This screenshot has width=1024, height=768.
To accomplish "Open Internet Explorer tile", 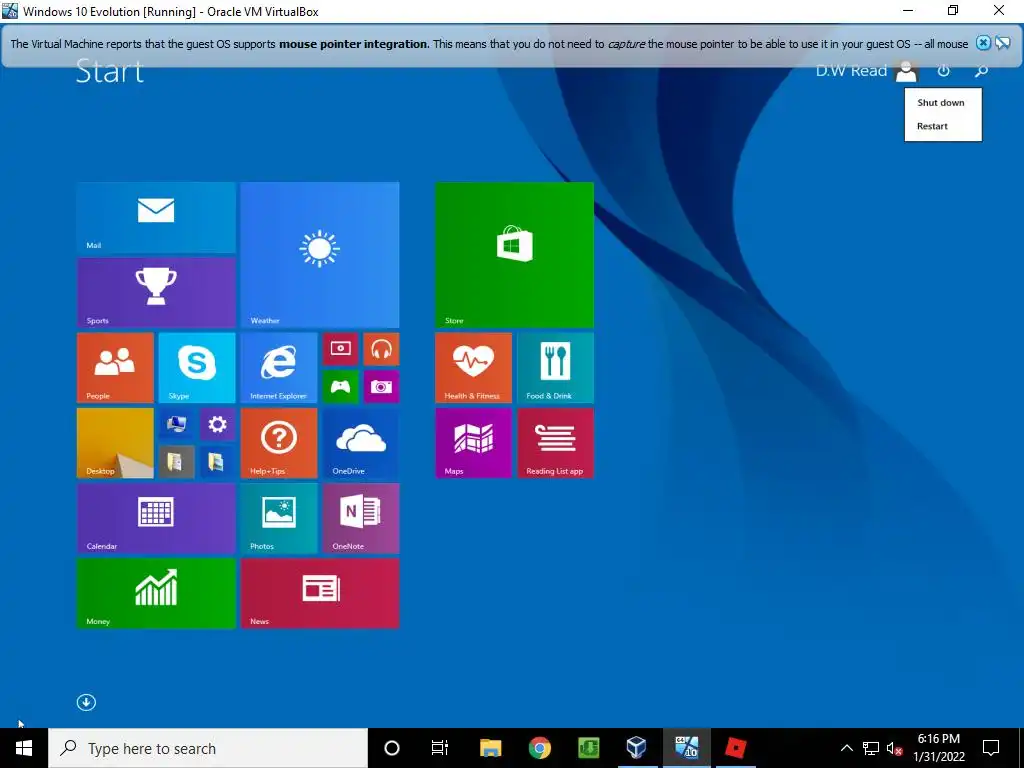I will click(279, 368).
